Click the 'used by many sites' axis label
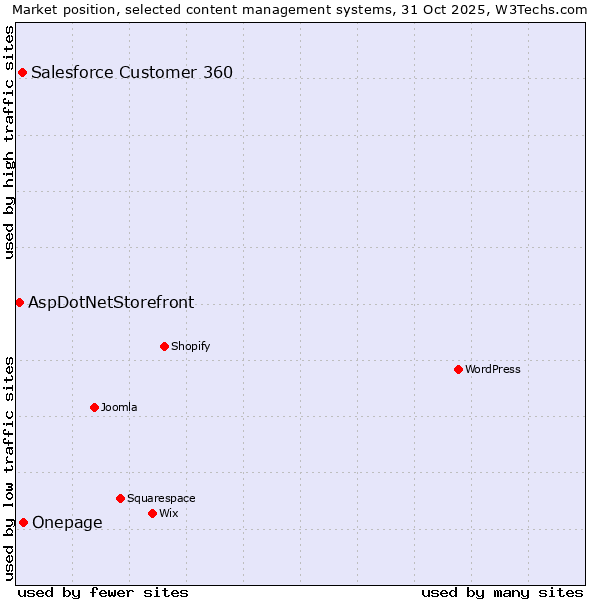 (x=502, y=592)
